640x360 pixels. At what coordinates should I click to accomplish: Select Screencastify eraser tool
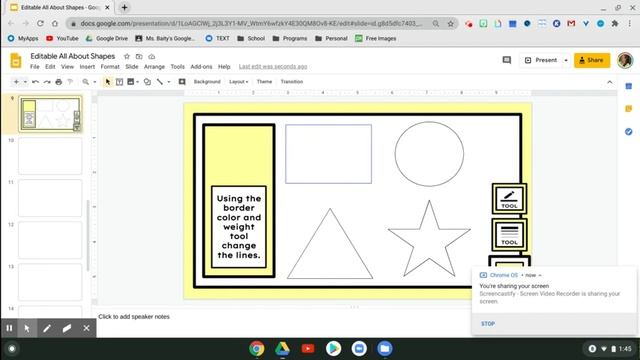click(x=67, y=328)
